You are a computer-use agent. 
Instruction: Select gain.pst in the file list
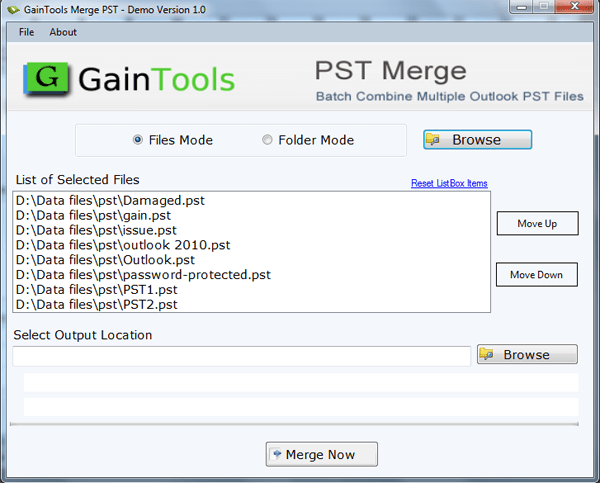click(x=92, y=215)
